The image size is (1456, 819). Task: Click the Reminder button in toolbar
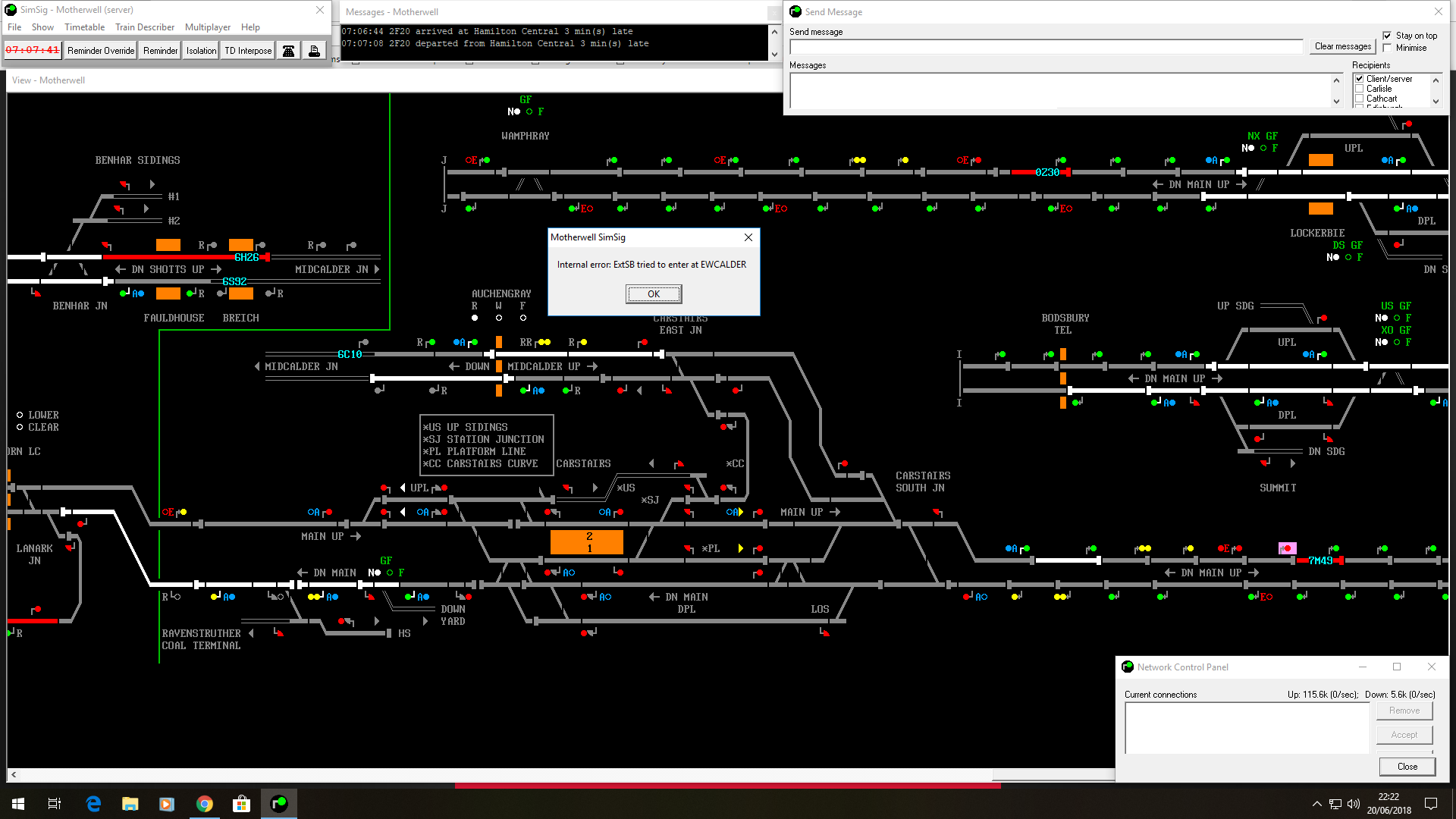coord(160,51)
